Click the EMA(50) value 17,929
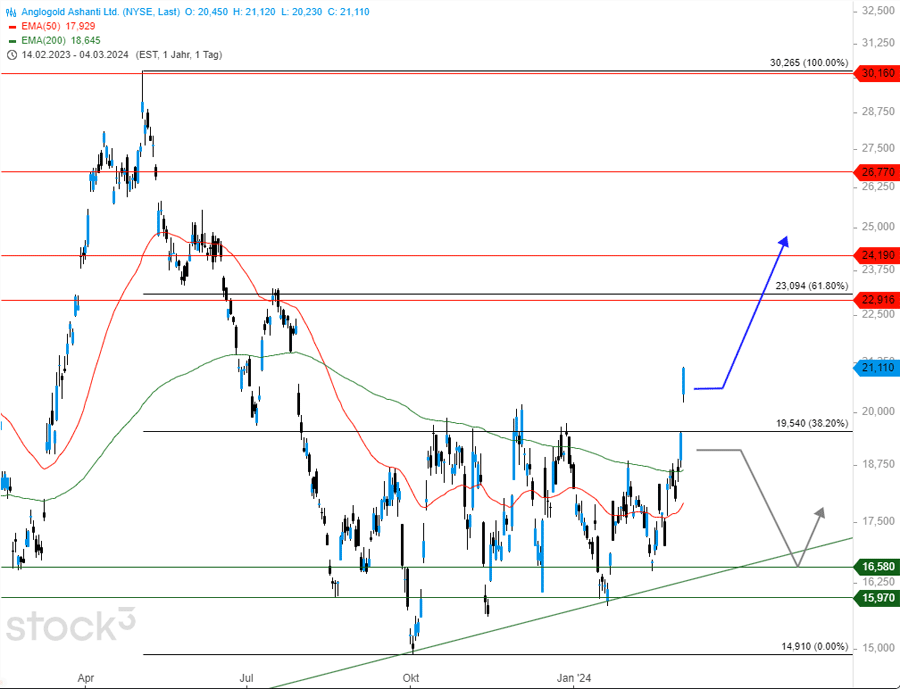This screenshot has width=900, height=689. point(81,26)
